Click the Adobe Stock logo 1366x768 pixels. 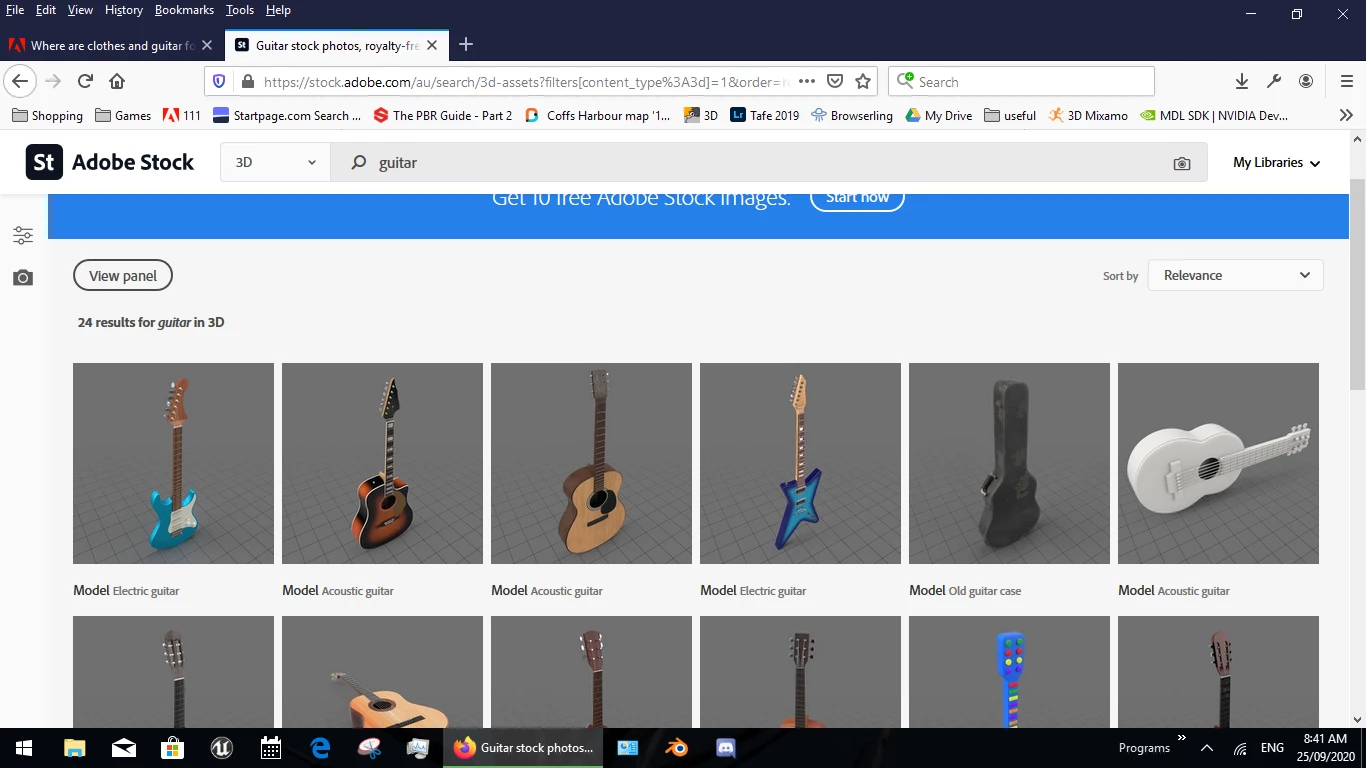coord(110,162)
